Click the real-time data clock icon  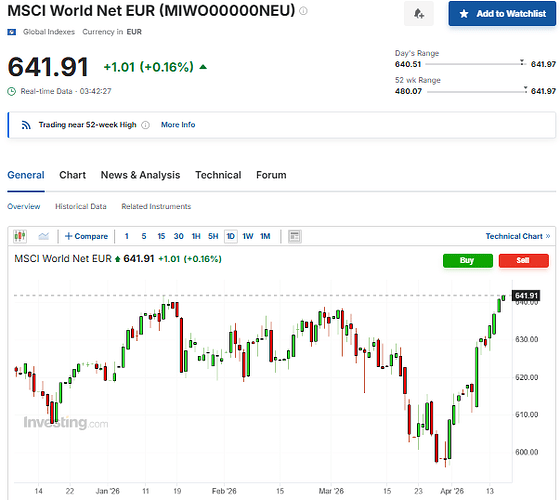11,91
